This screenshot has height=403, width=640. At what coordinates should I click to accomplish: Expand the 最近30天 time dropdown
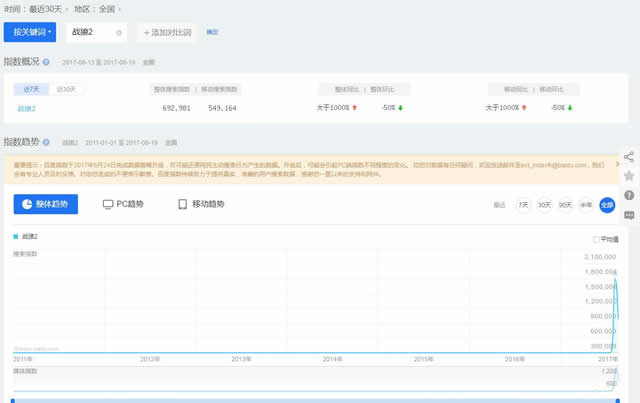coord(49,8)
